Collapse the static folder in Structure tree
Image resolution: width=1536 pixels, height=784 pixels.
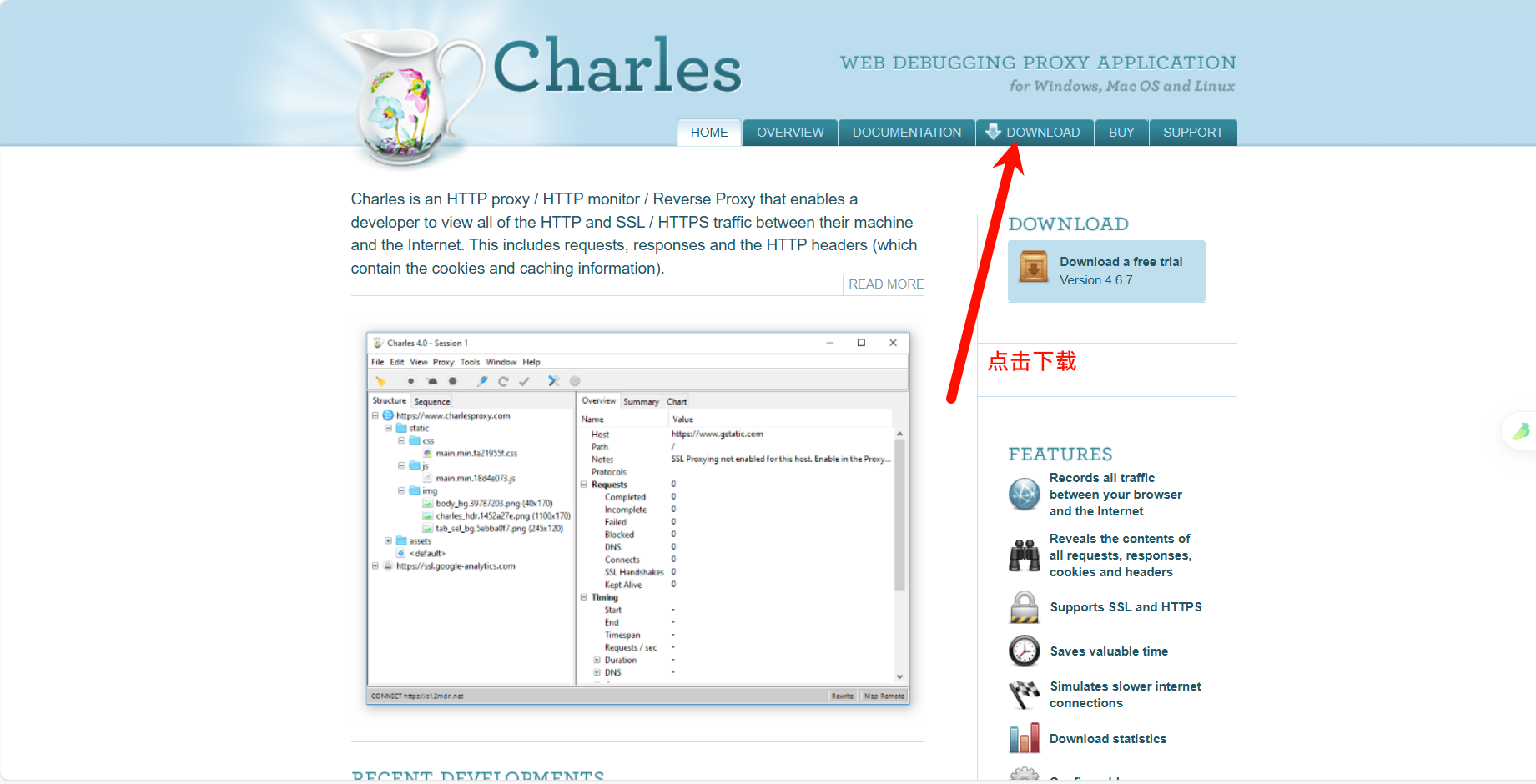click(387, 428)
